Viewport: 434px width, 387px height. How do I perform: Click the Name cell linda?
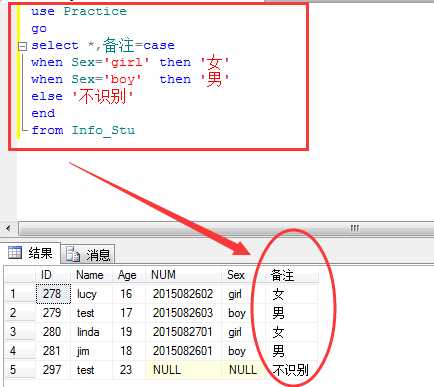point(92,332)
